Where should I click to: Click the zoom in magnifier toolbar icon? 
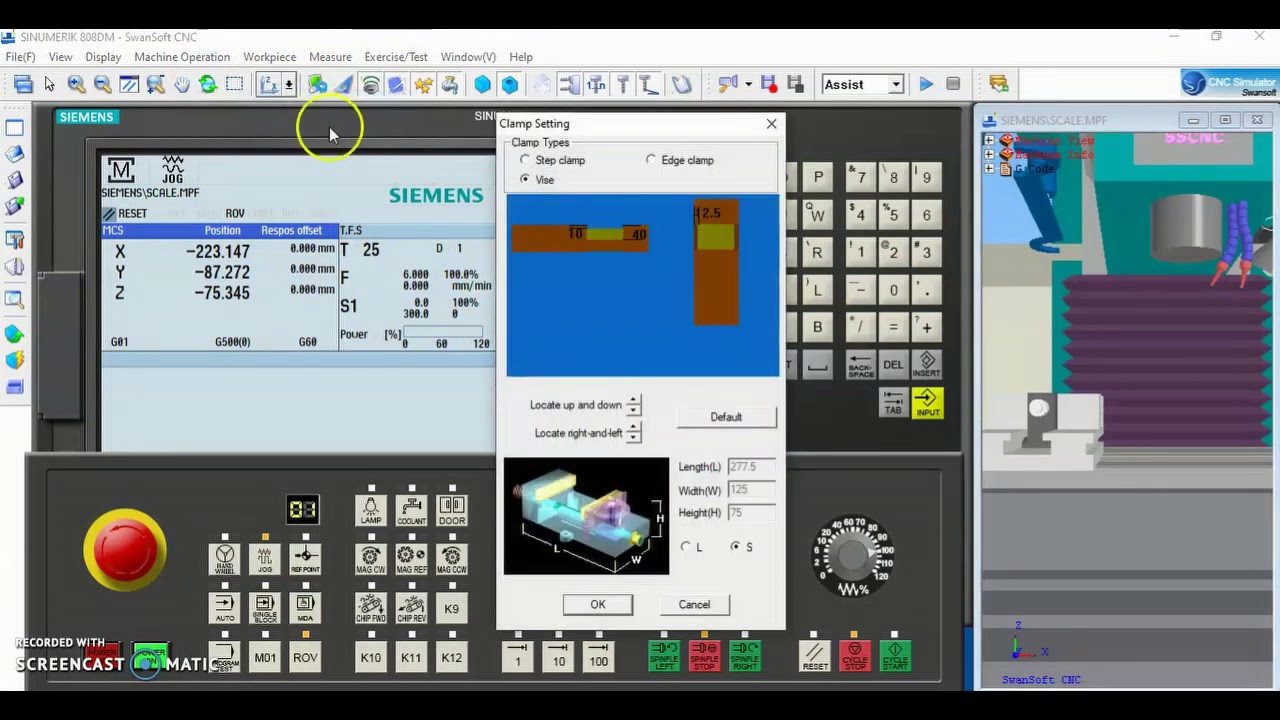(76, 85)
